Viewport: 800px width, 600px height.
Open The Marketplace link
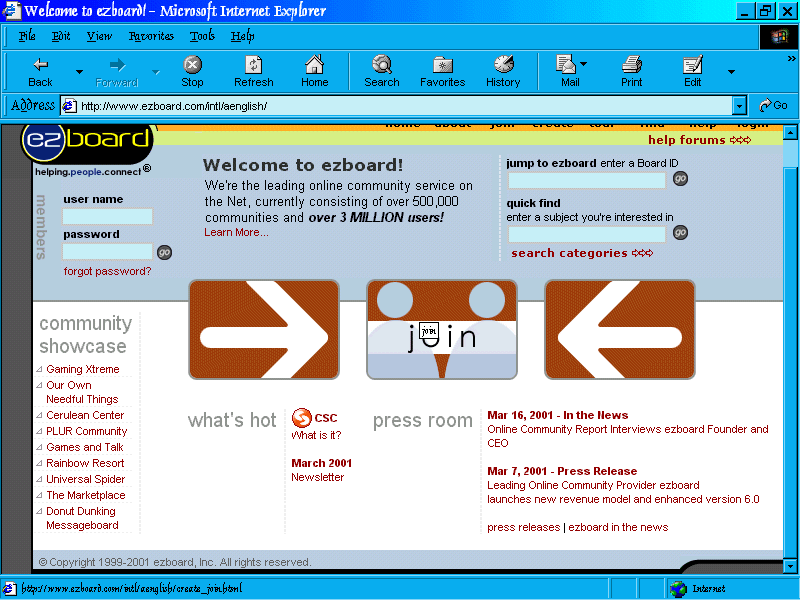pos(86,495)
